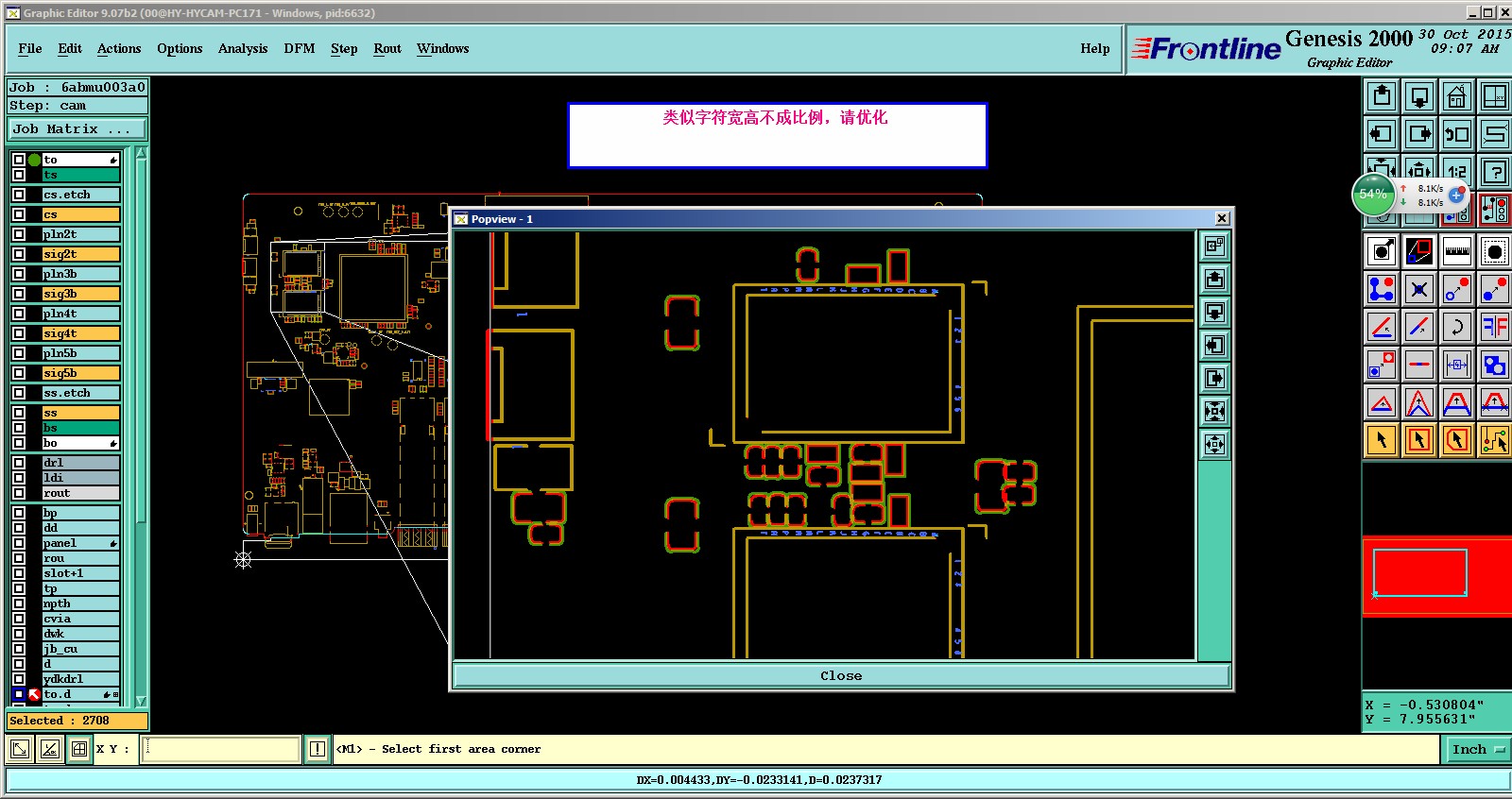Click the rotate arc arrow icon
Screen dimensions: 1512x799
point(1457,327)
